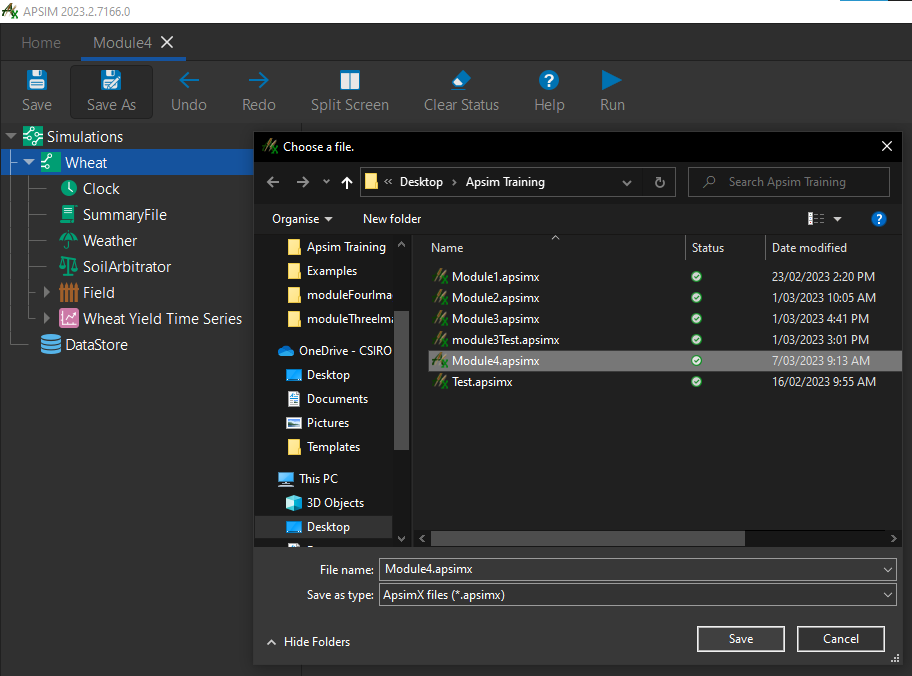Refresh the folder listing
Image resolution: width=912 pixels, height=676 pixels.
point(660,183)
